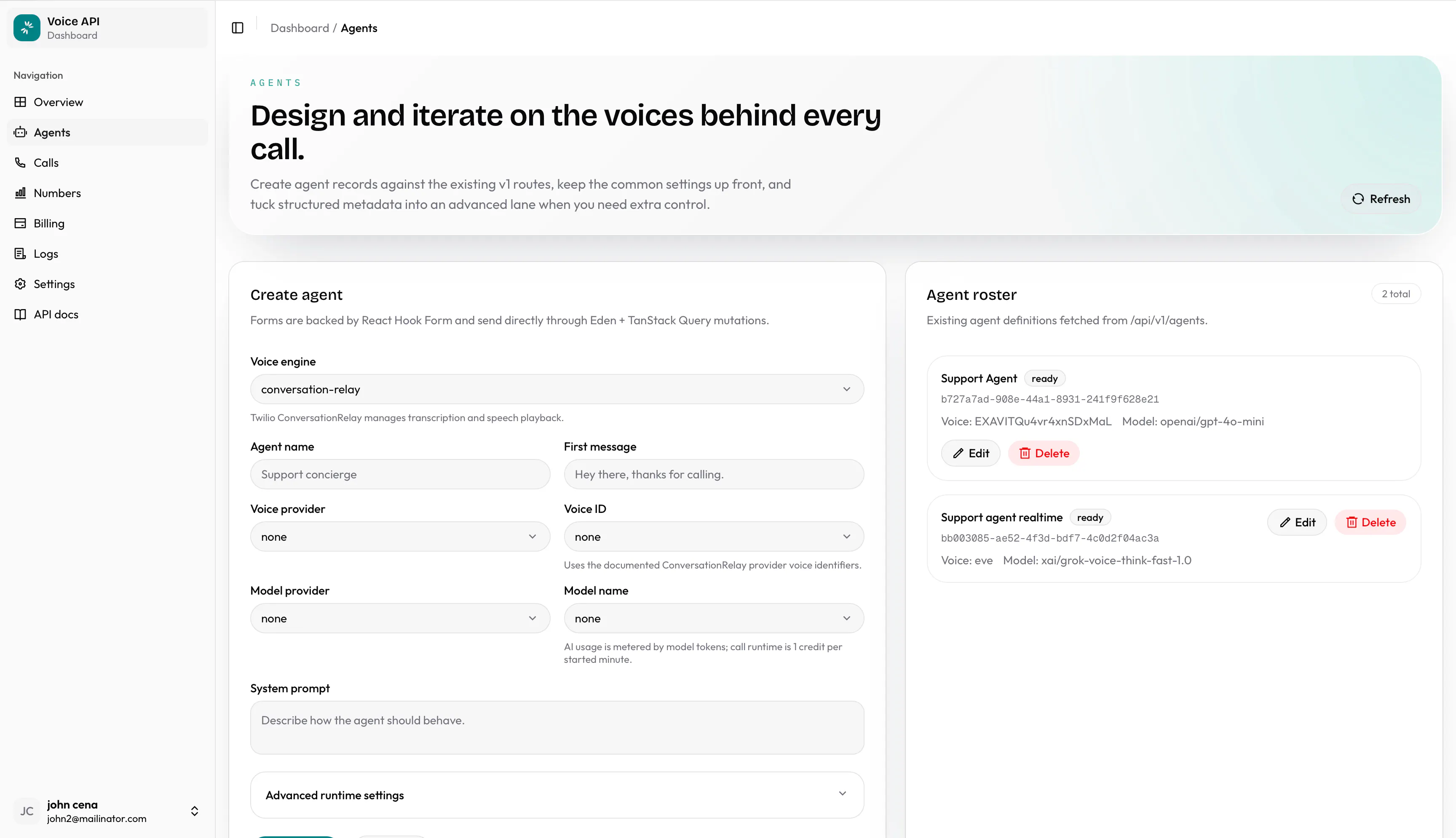The width and height of the screenshot is (1456, 838).
Task: Click trash icon on Support Agent card
Action: click(x=1024, y=454)
